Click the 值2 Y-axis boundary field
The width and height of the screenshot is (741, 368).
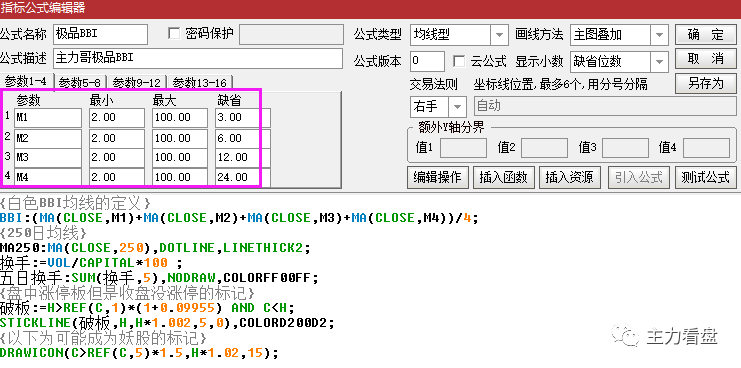pyautogui.click(x=544, y=148)
